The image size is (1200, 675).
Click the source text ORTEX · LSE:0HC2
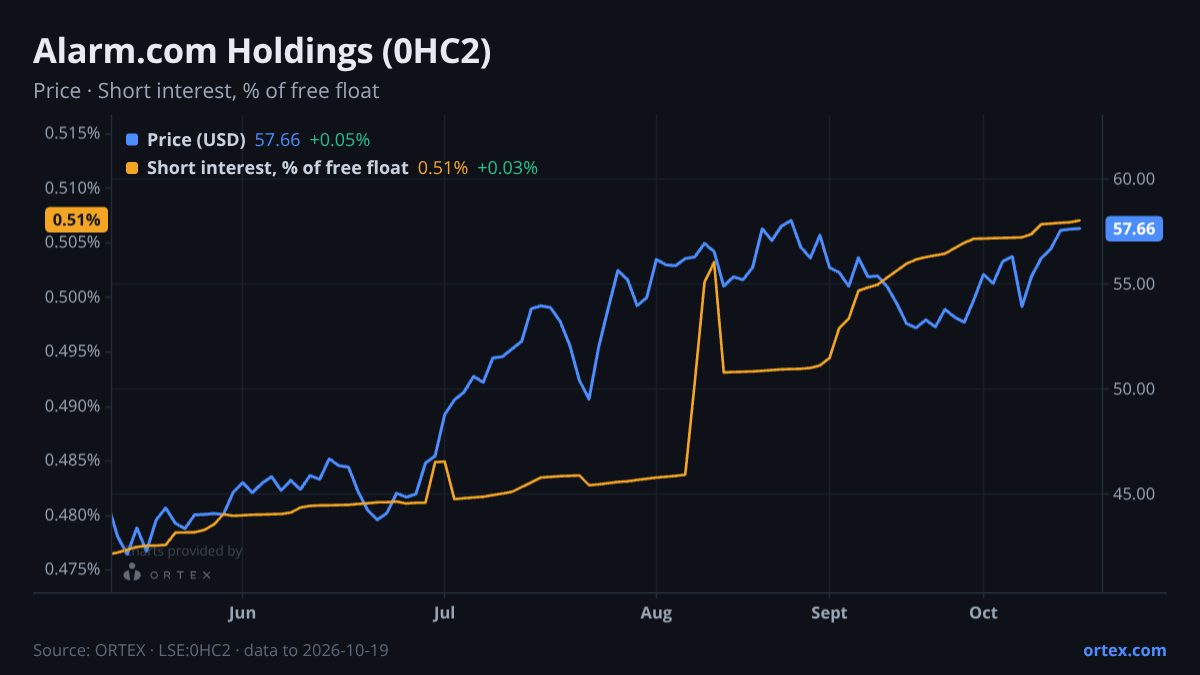point(160,650)
